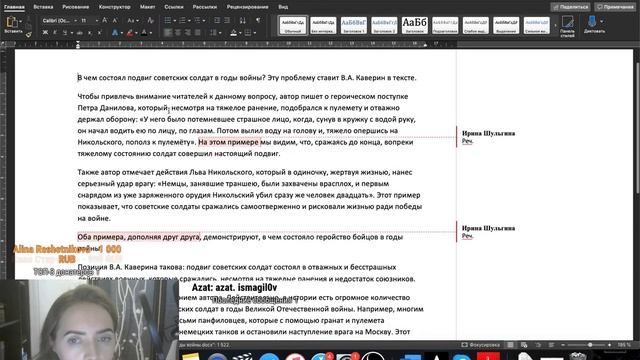
Task: Apply superscript formatting (x with upper 2)
Action: [x=99, y=33]
